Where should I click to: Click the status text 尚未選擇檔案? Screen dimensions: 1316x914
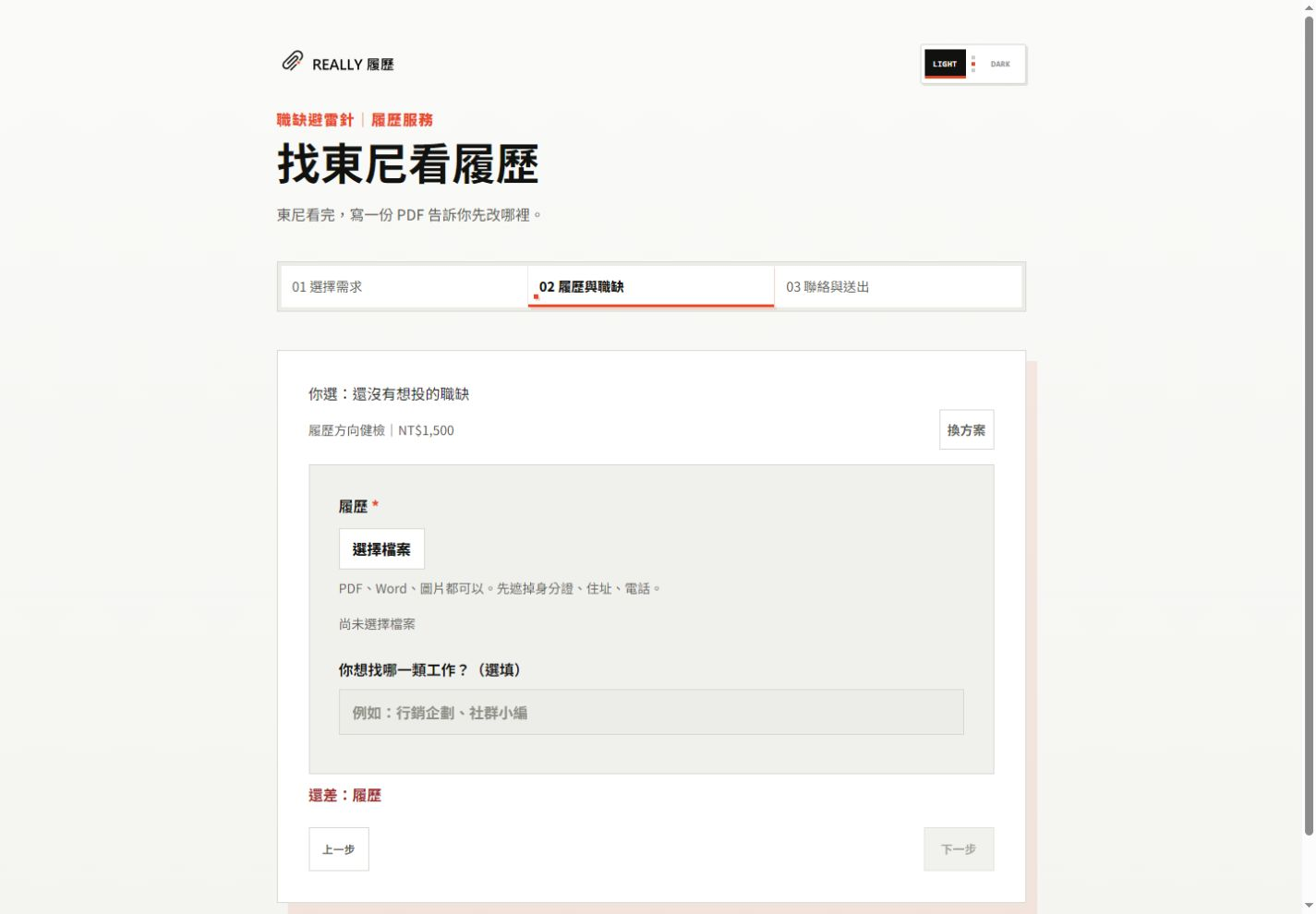pyautogui.click(x=377, y=624)
